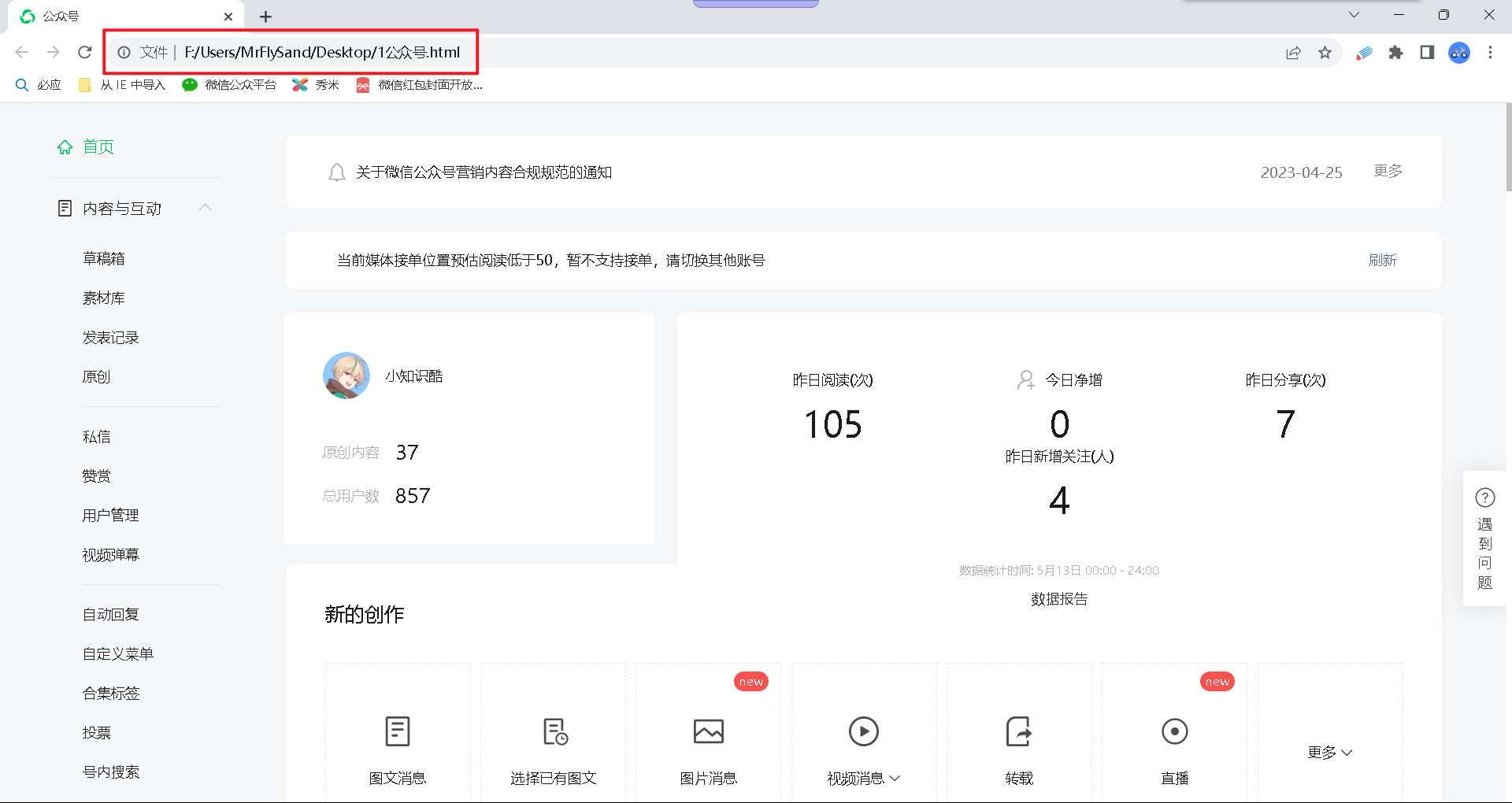
Task: Open a new browser tab
Action: [x=266, y=17]
